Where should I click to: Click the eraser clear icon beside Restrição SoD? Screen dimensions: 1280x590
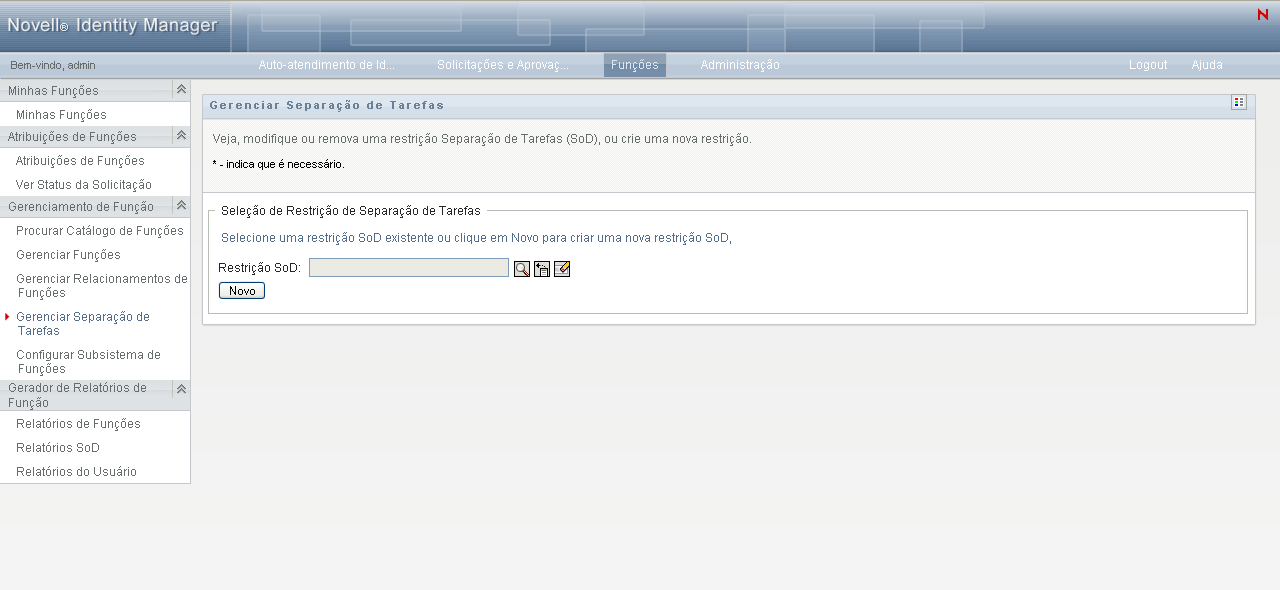pos(562,269)
